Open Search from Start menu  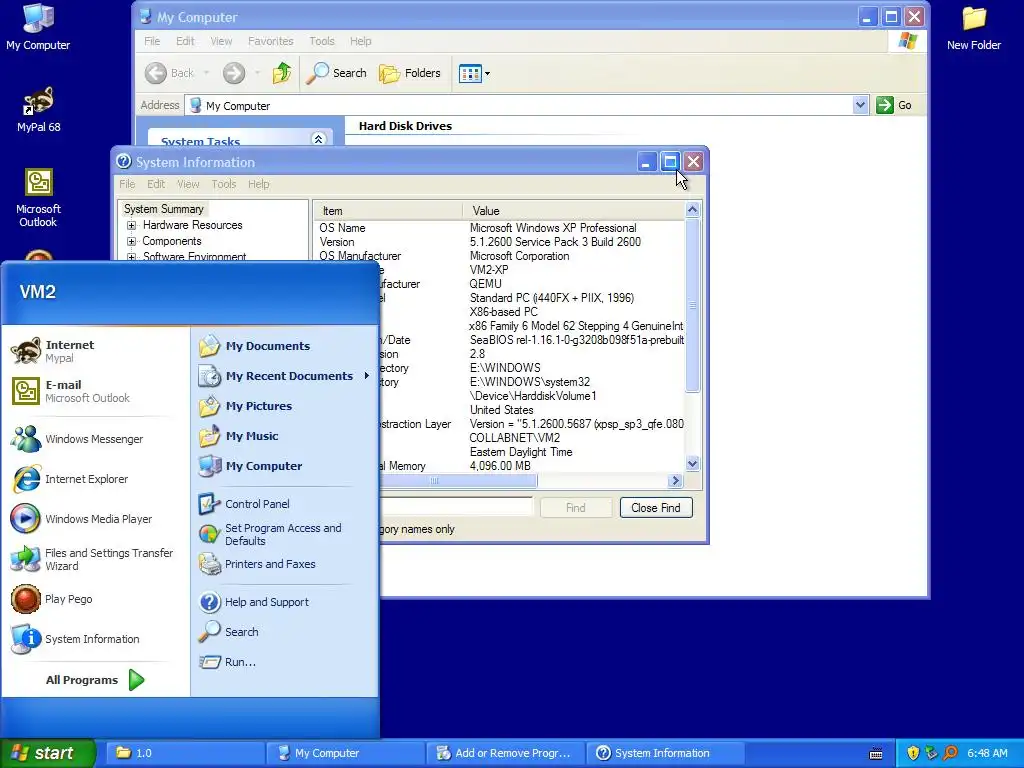click(284, 632)
